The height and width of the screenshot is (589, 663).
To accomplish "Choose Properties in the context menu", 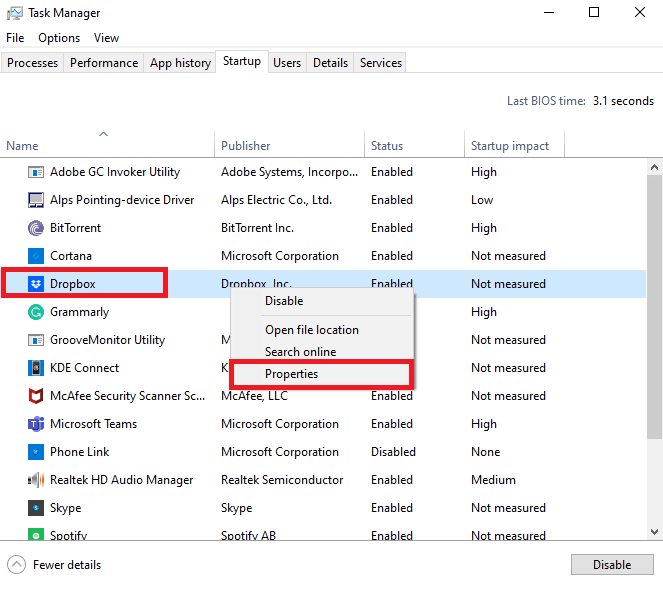I will (x=322, y=374).
